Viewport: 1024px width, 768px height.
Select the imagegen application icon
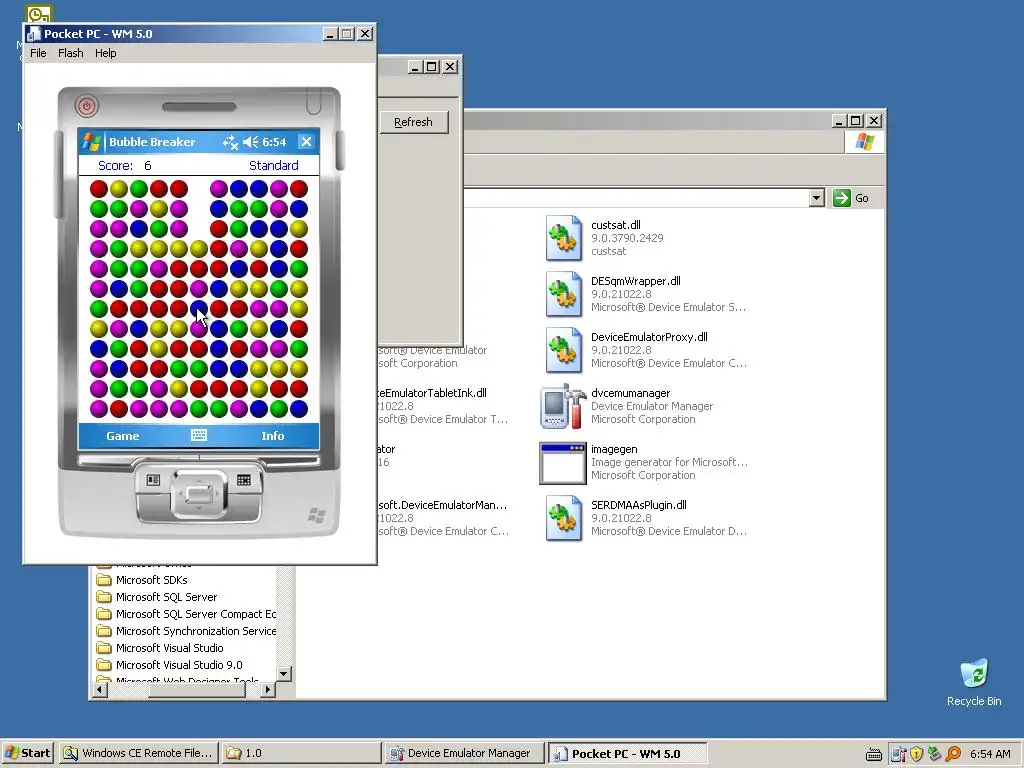coord(563,463)
